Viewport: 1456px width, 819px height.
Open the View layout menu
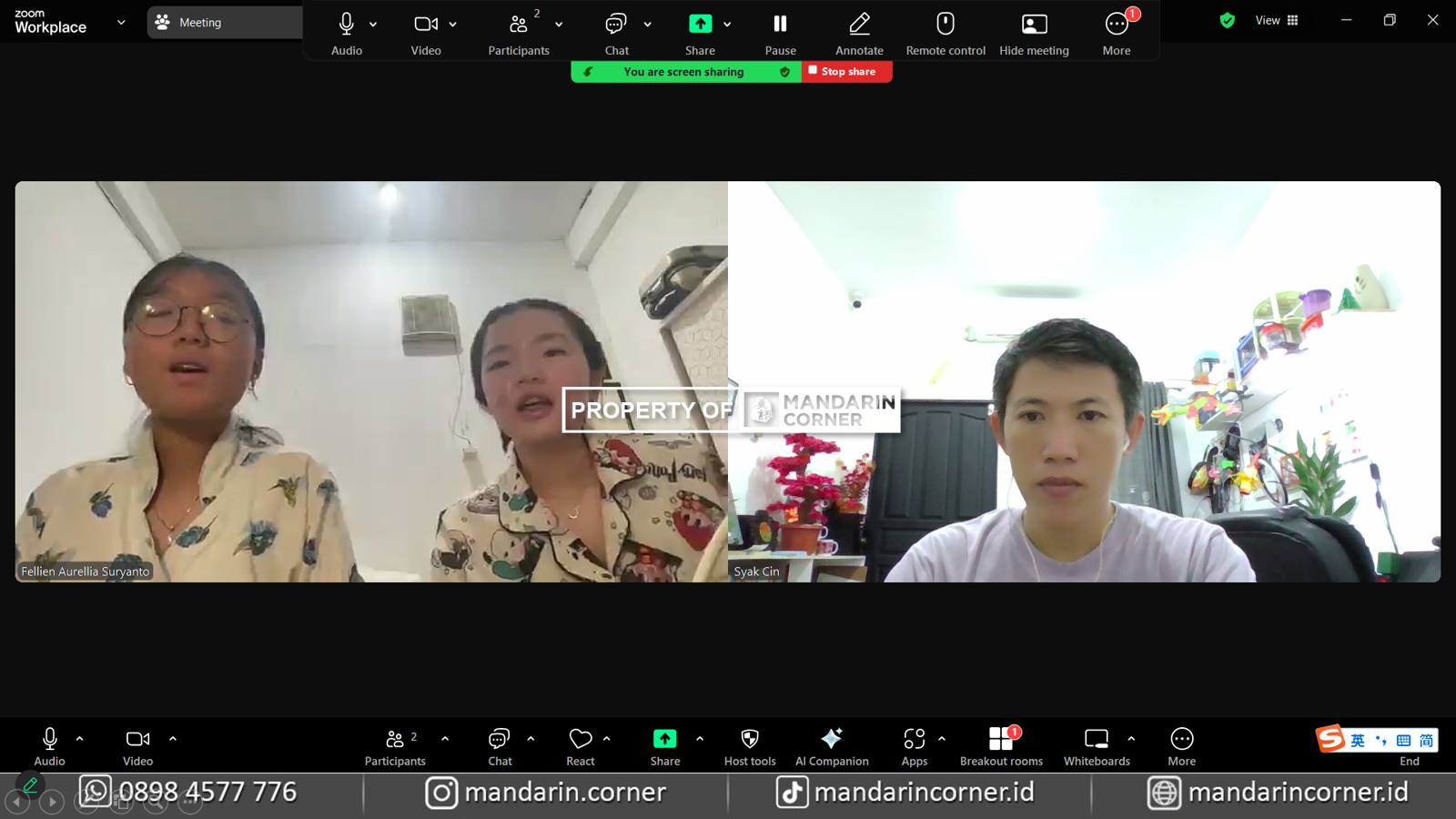[1277, 21]
